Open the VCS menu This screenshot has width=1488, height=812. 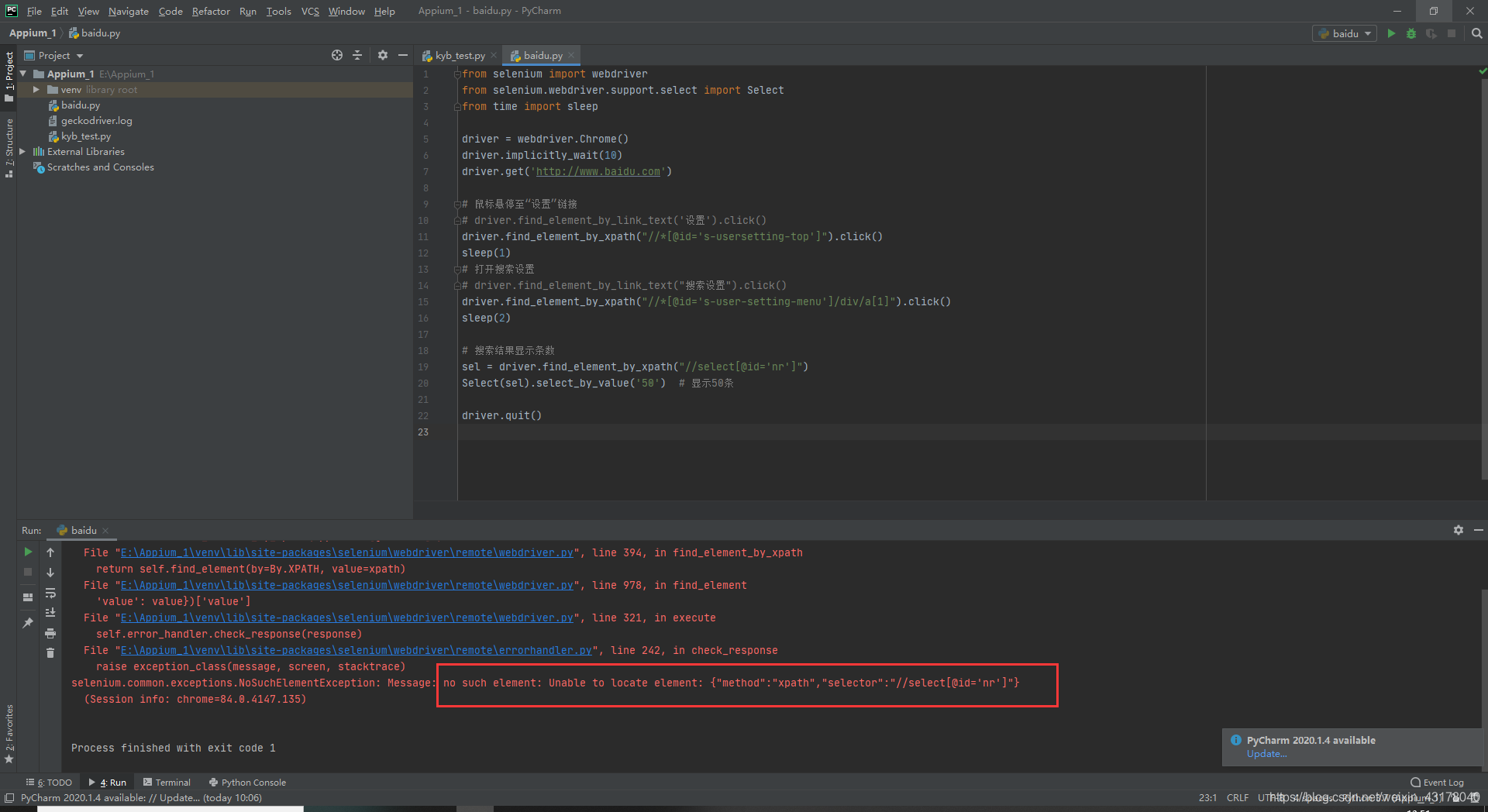[x=309, y=11]
